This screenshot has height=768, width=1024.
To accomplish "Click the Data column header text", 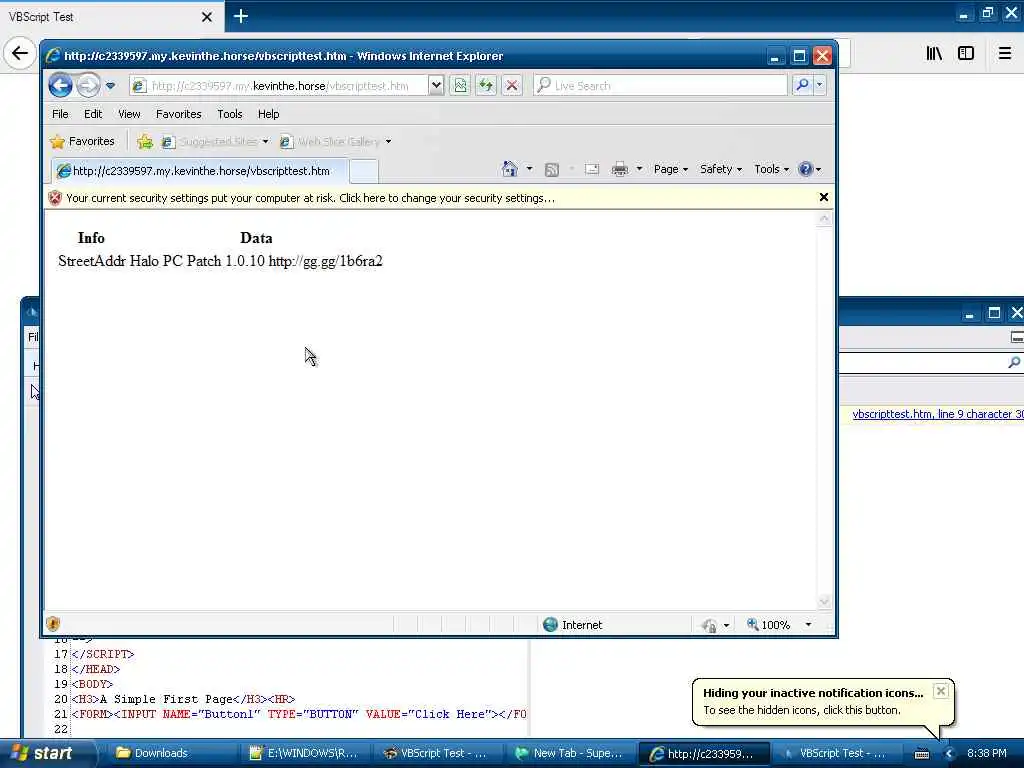I will tap(256, 238).
